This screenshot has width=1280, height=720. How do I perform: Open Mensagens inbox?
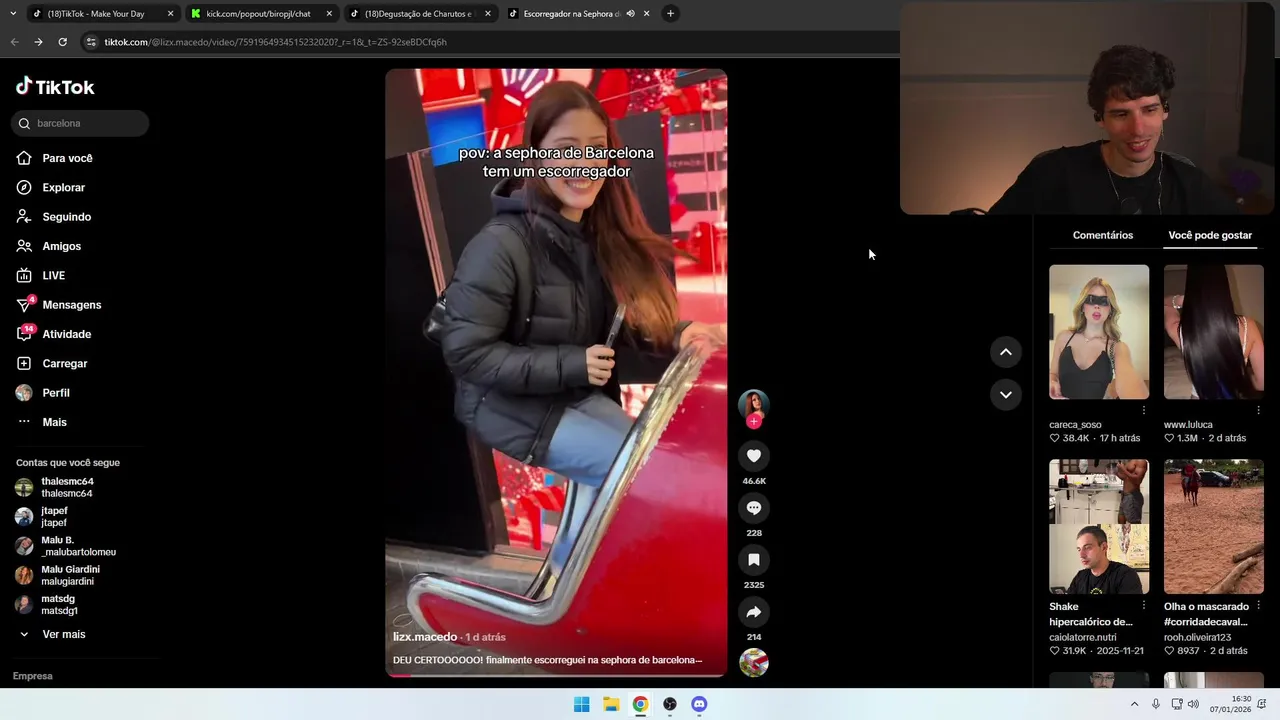tap(60, 305)
